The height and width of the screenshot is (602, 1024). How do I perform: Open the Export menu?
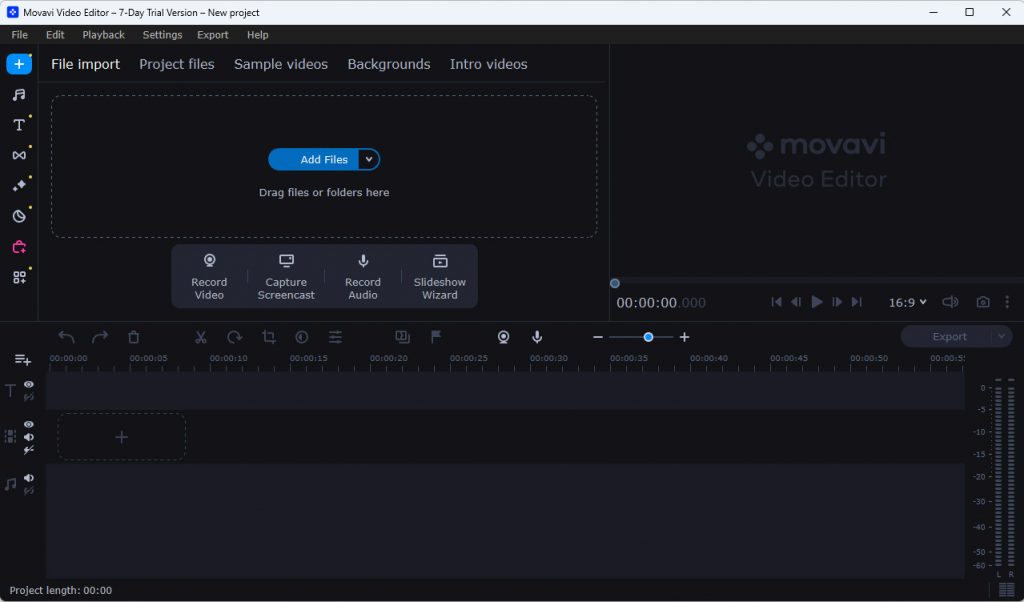click(x=213, y=35)
